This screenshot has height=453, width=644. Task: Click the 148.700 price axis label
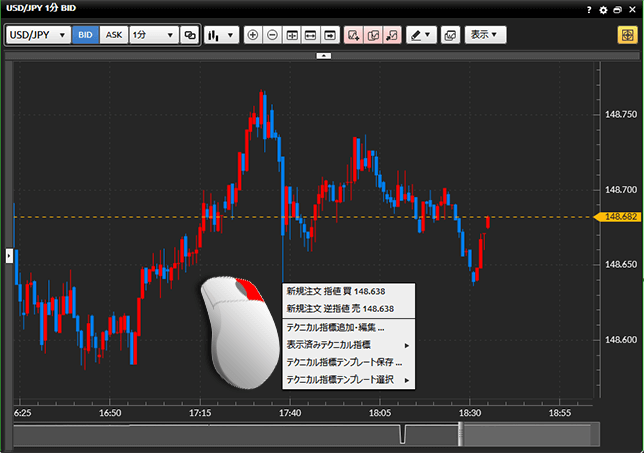point(621,190)
